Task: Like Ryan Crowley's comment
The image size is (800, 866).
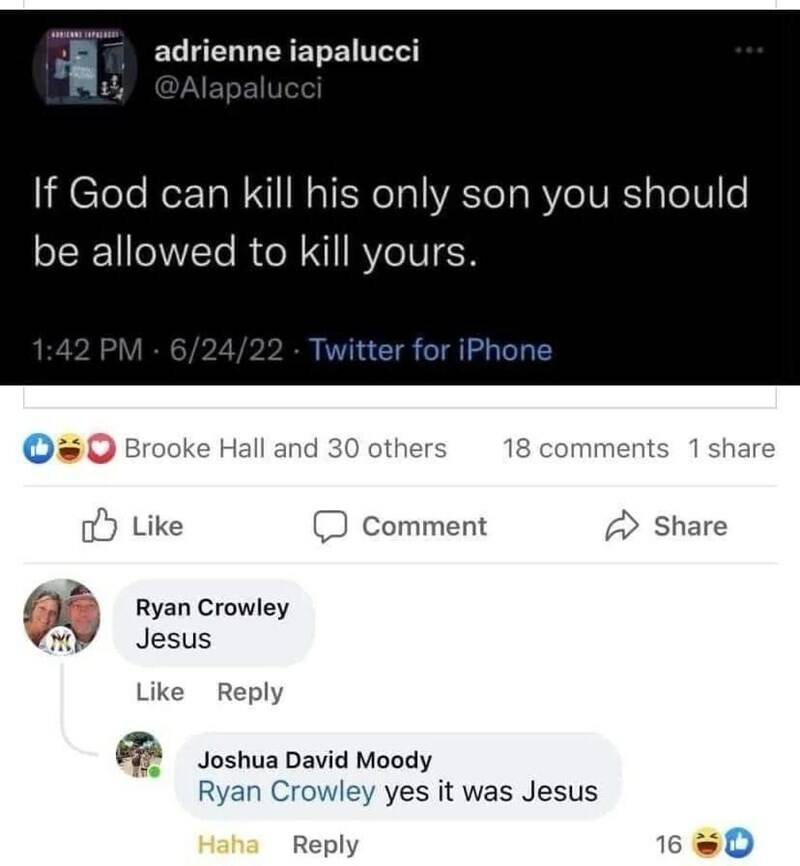Action: pos(159,692)
